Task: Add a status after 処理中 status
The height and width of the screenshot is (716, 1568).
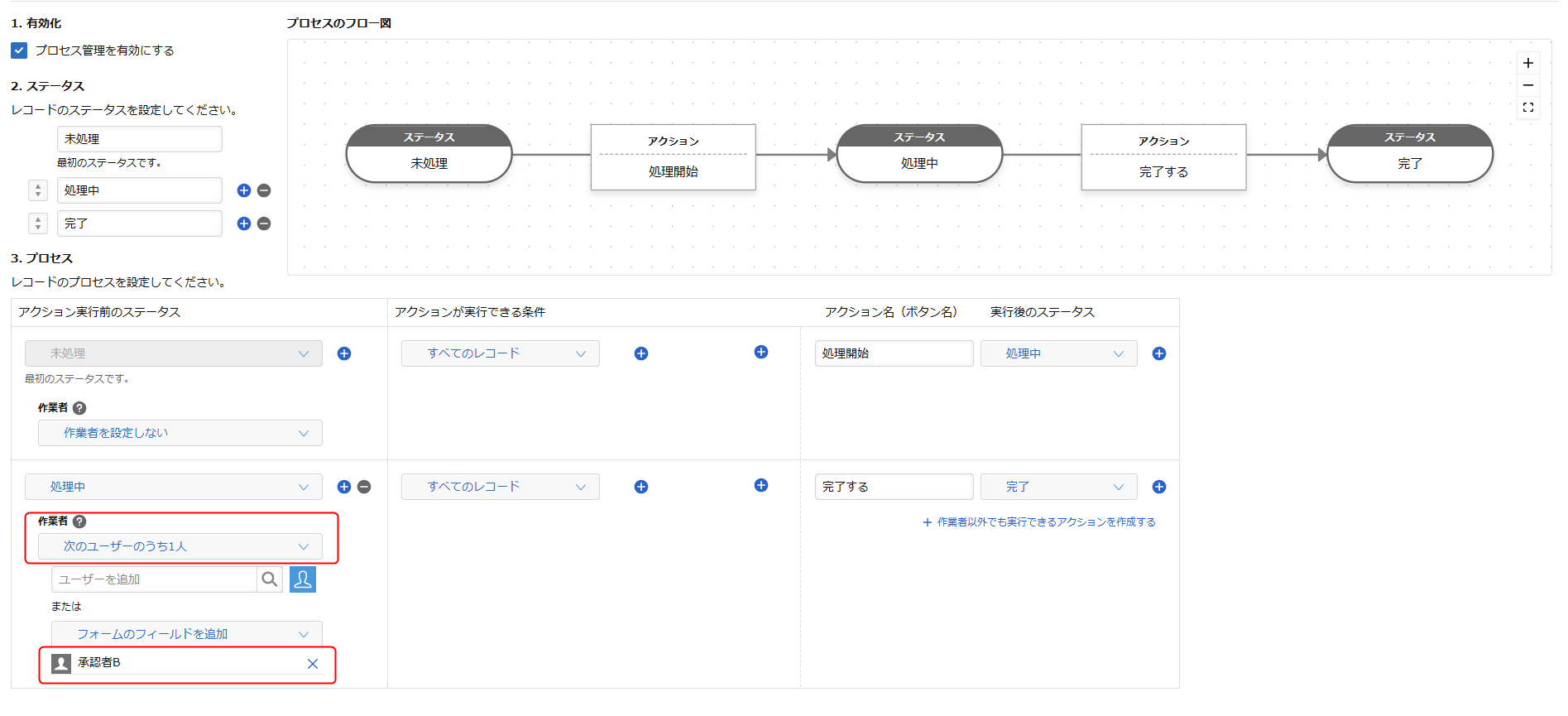Action: pos(244,190)
